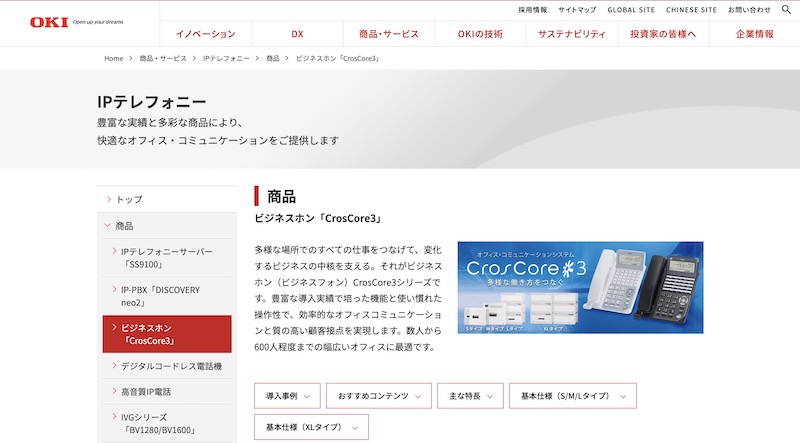Viewport: 800px width, 443px height.
Task: Jump to 主な特長 section
Action: point(470,396)
